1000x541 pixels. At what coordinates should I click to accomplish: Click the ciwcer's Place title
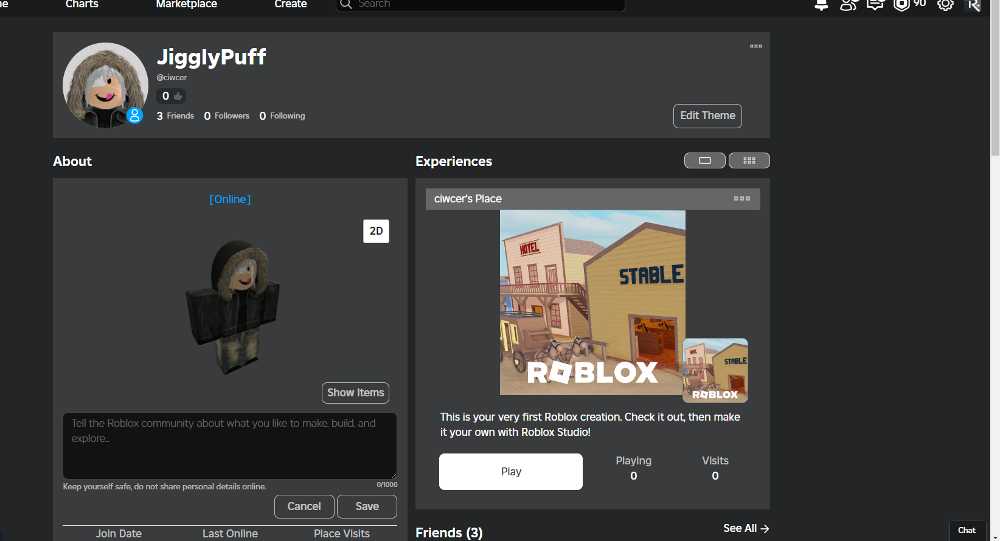point(467,198)
